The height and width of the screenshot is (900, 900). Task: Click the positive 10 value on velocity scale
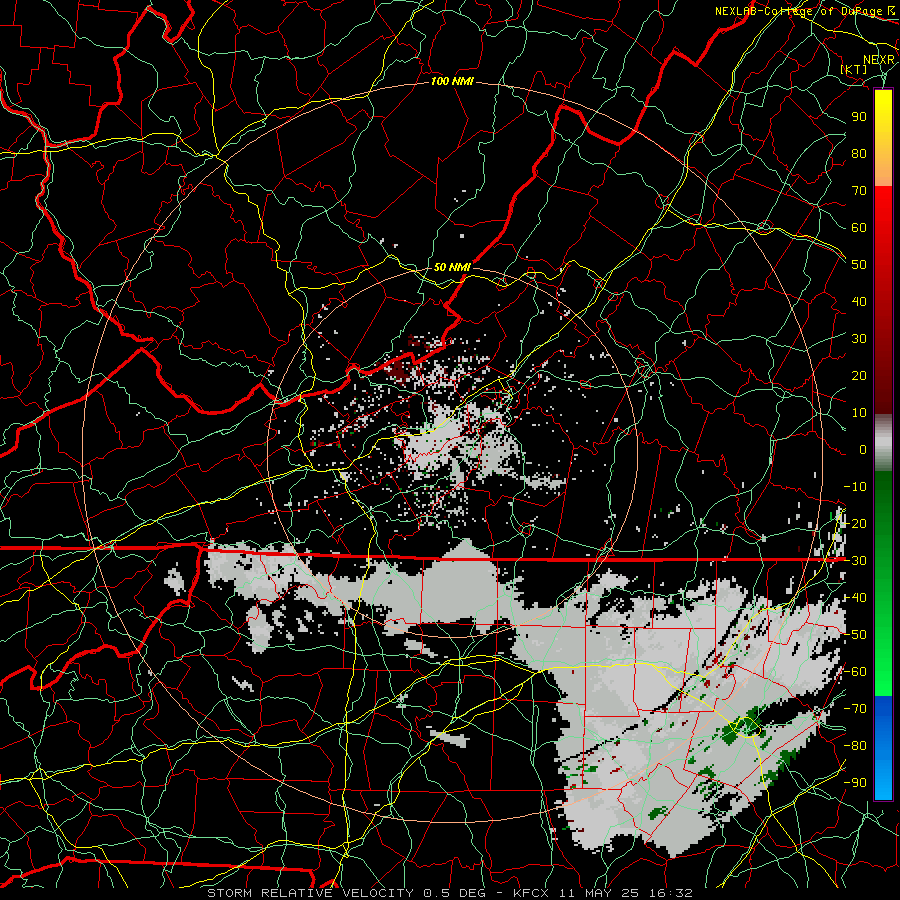(859, 413)
